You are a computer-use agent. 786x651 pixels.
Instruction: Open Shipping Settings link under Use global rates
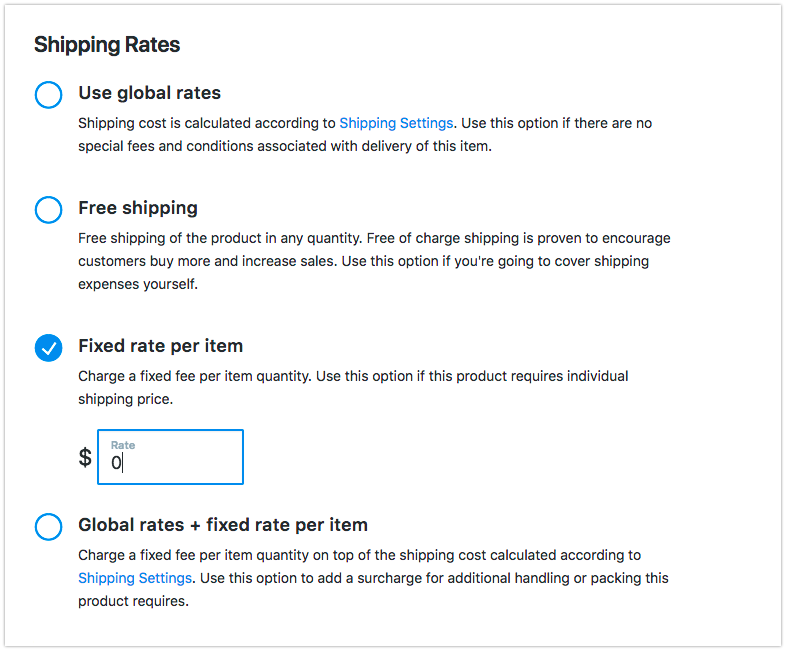coord(396,123)
